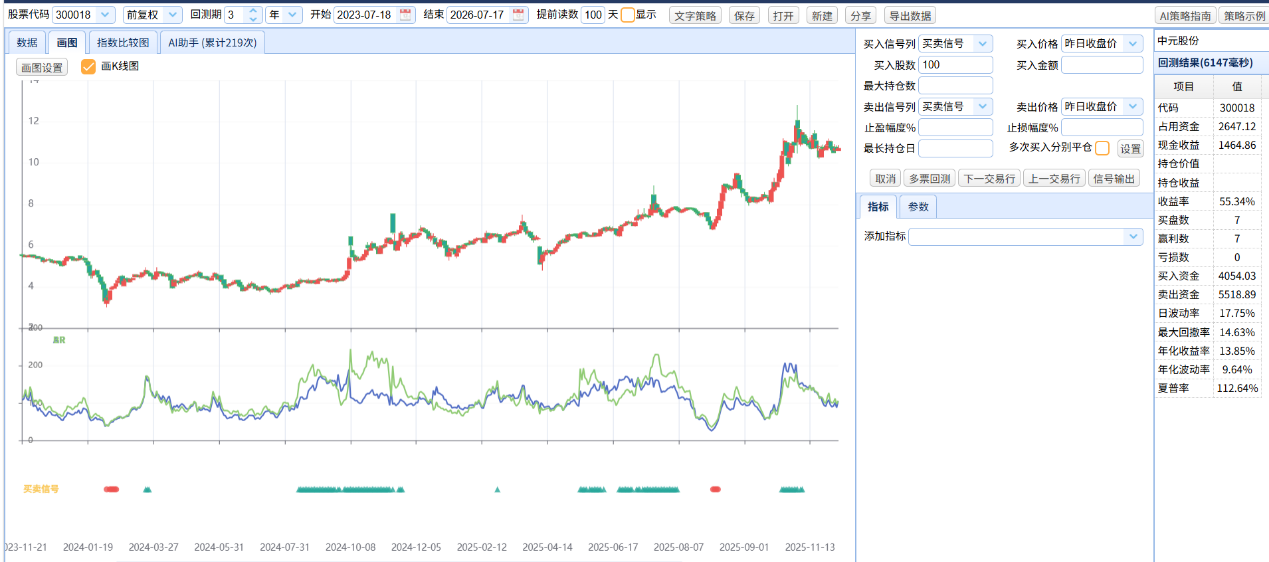Select the 夏普率 value 112.64%

tap(1237, 388)
